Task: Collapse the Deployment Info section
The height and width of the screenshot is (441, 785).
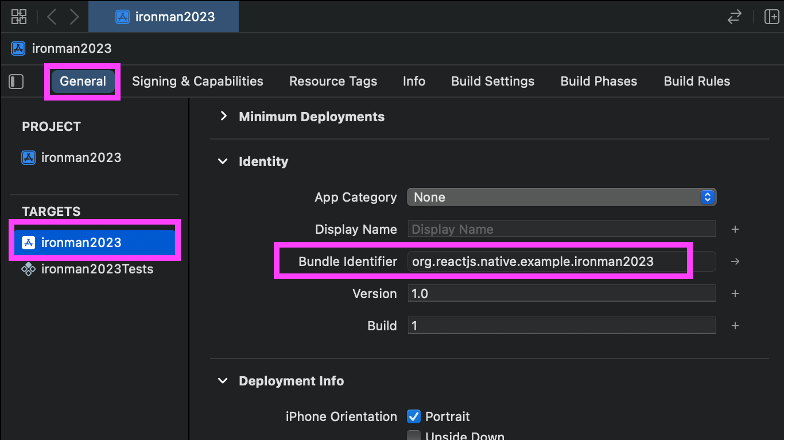Action: [x=224, y=381]
